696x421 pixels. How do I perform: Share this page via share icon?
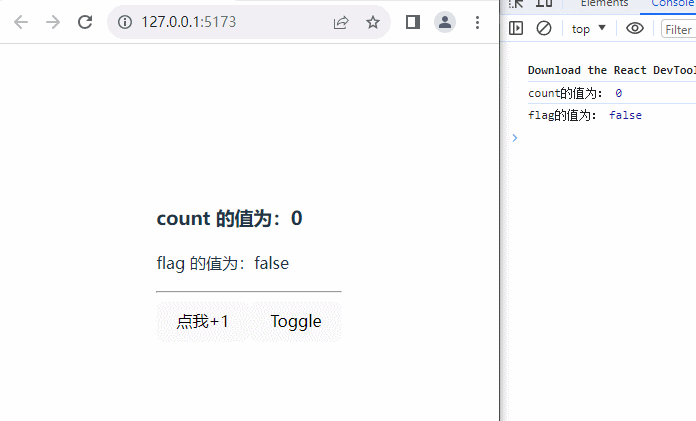pyautogui.click(x=341, y=22)
